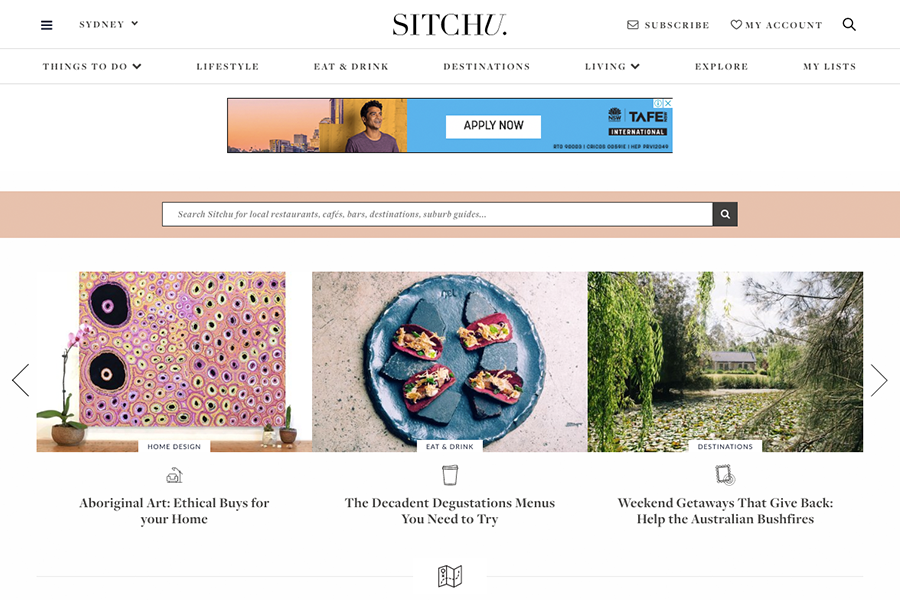Click the folded map icon
Viewport: 900px width, 600px height.
pyautogui.click(x=450, y=576)
